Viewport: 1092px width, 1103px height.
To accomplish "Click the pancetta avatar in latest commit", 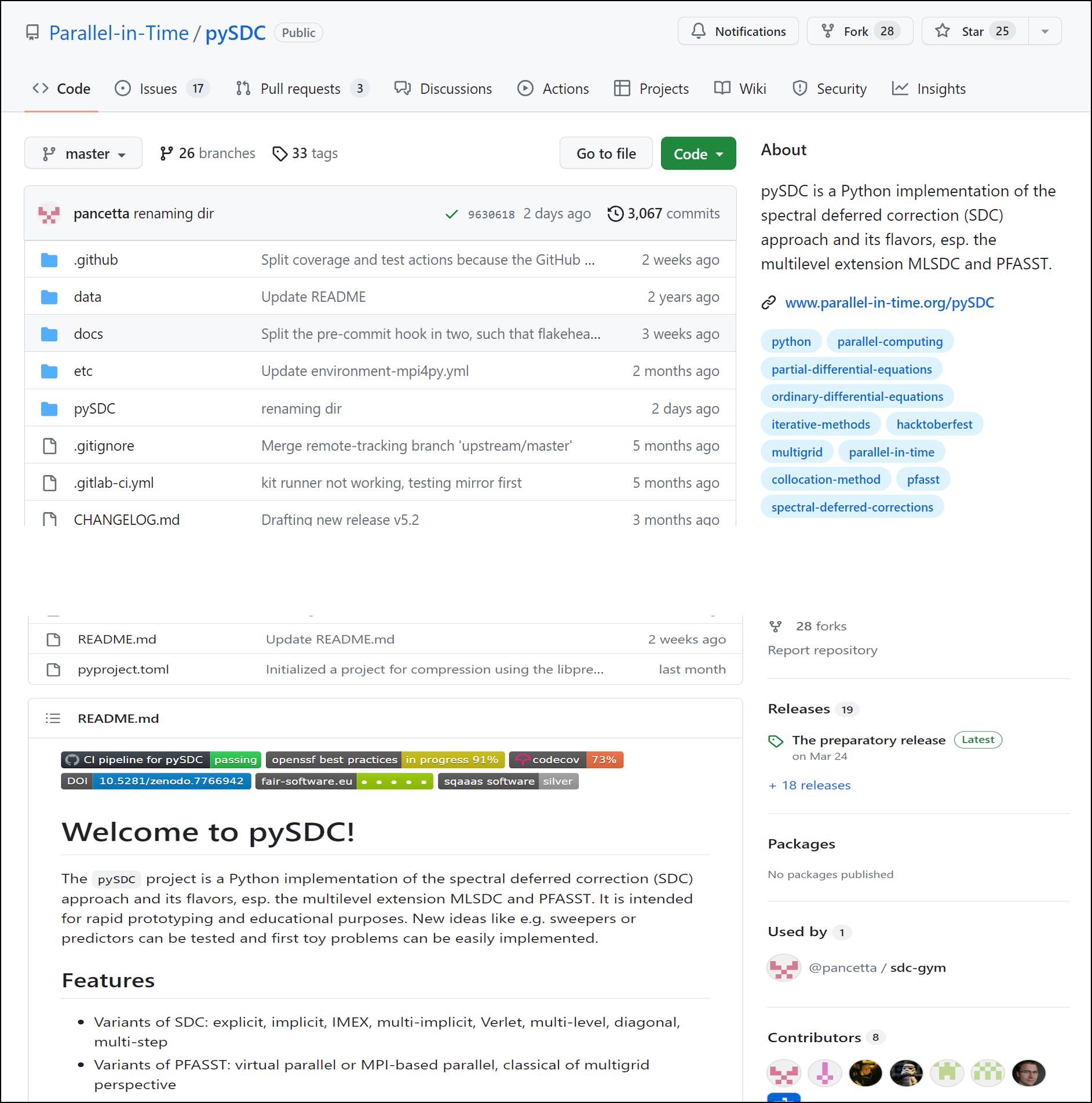I will (x=49, y=214).
